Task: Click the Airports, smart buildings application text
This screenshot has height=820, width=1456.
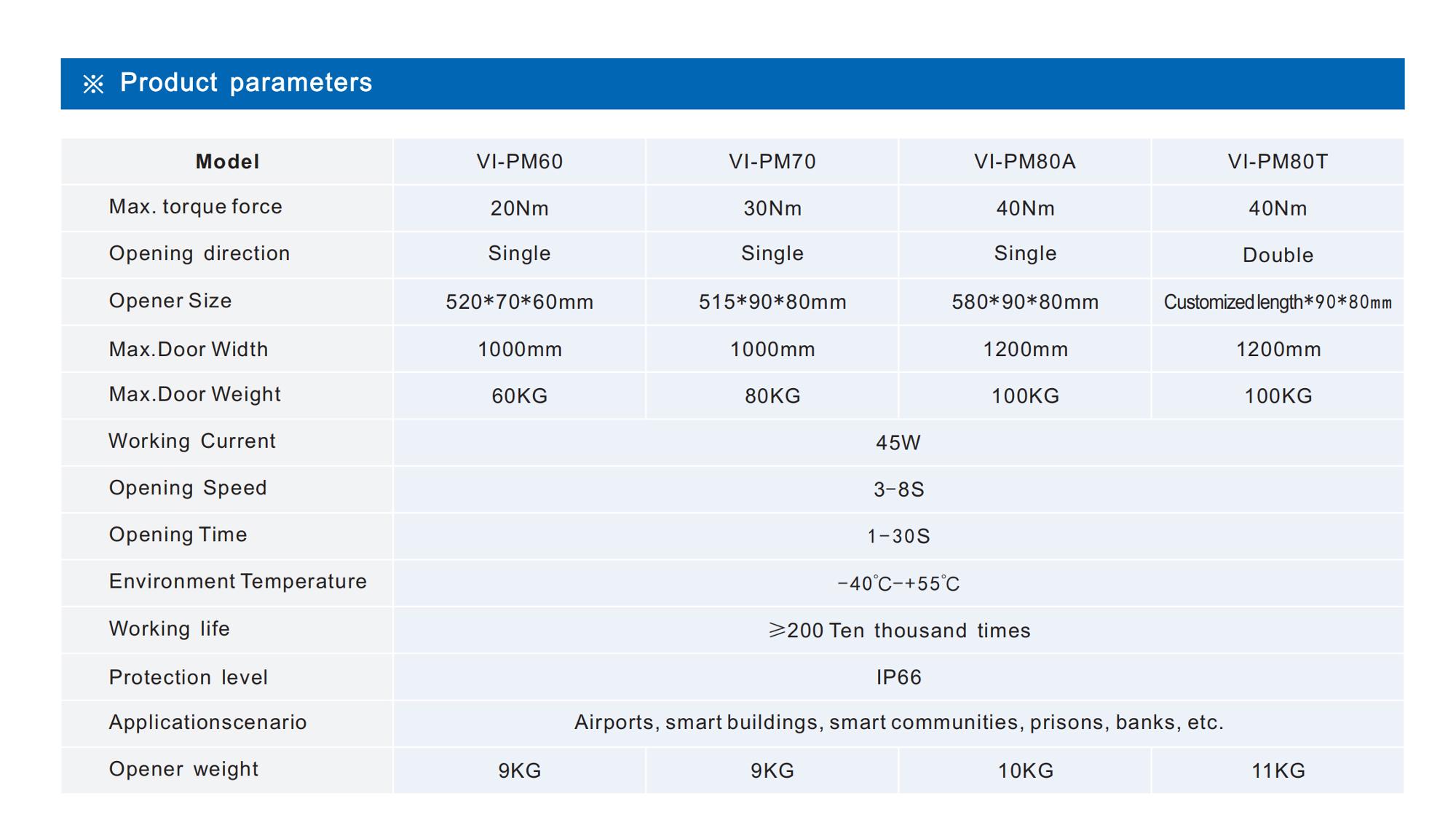Action: tap(898, 722)
